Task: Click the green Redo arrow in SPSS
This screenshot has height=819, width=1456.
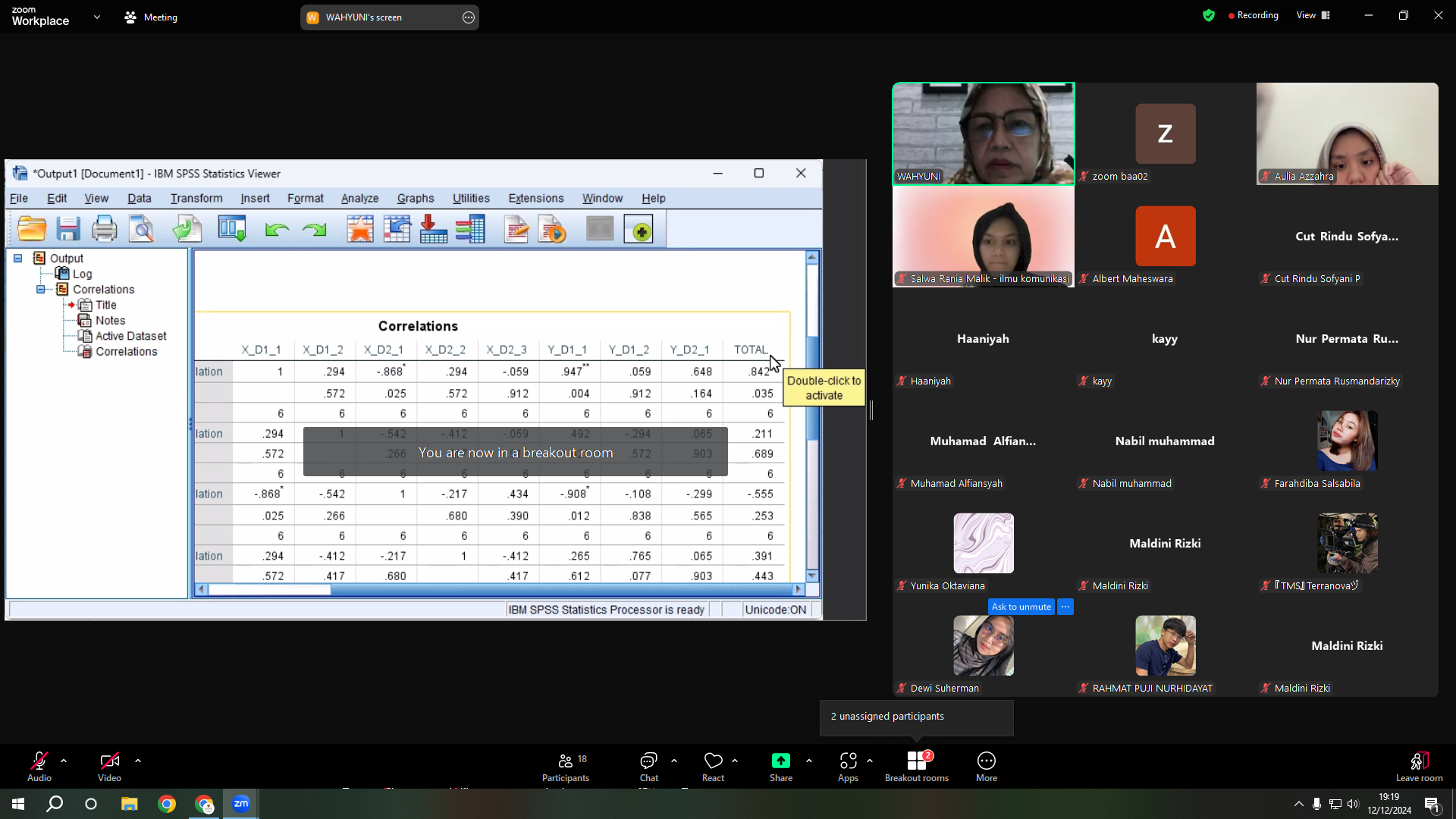Action: point(314,229)
